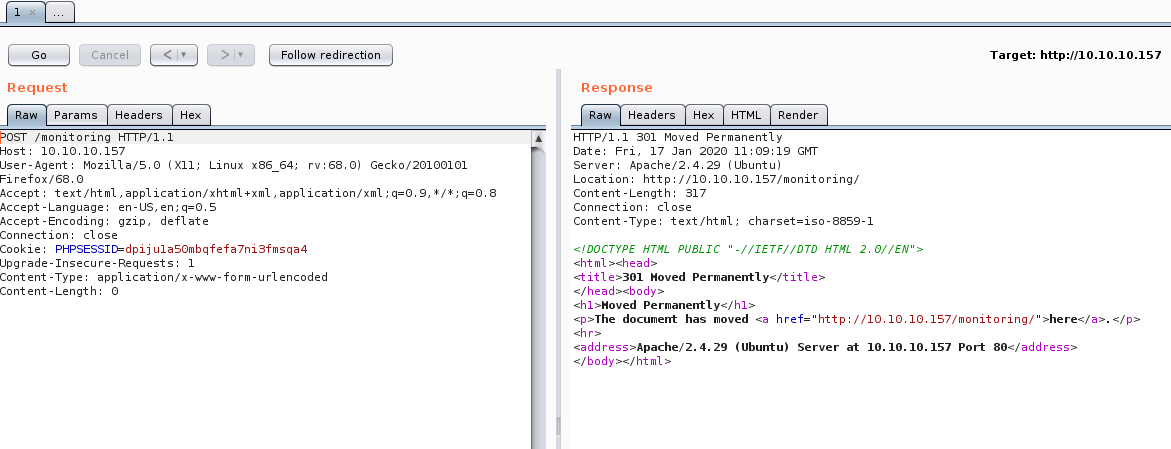The height and width of the screenshot is (449, 1171).
Task: Click the DOCTYPE HTML PUBLIC line
Action: [748, 249]
